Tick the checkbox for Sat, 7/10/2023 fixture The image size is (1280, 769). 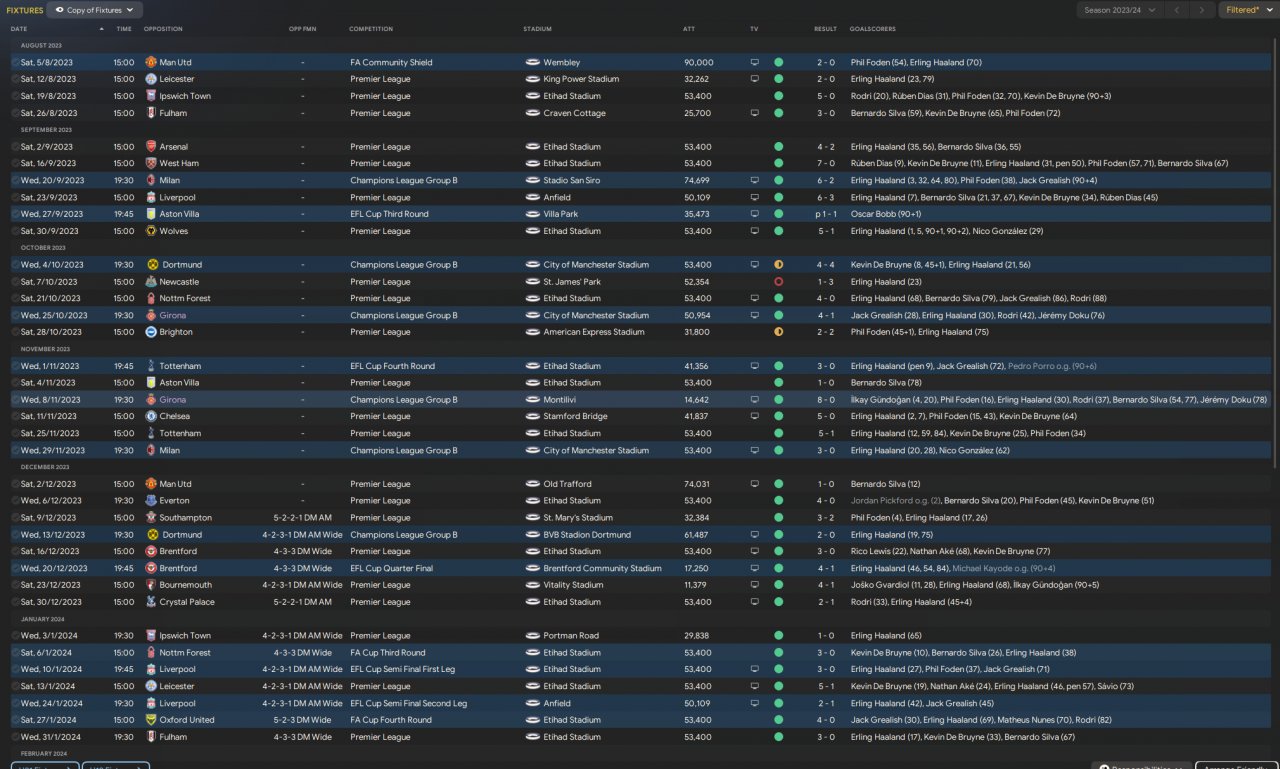click(x=15, y=282)
